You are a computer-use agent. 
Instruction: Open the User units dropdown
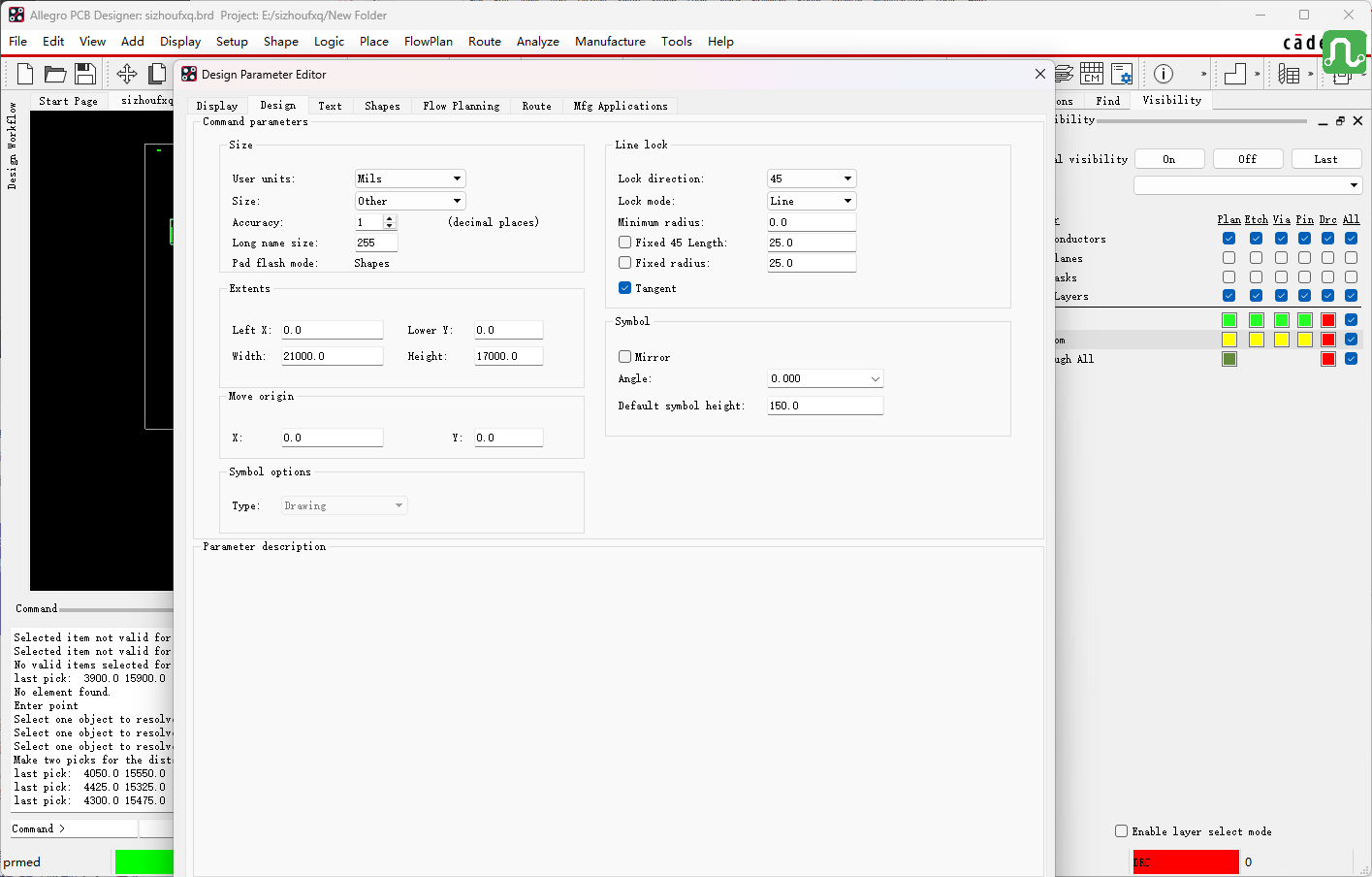point(410,179)
